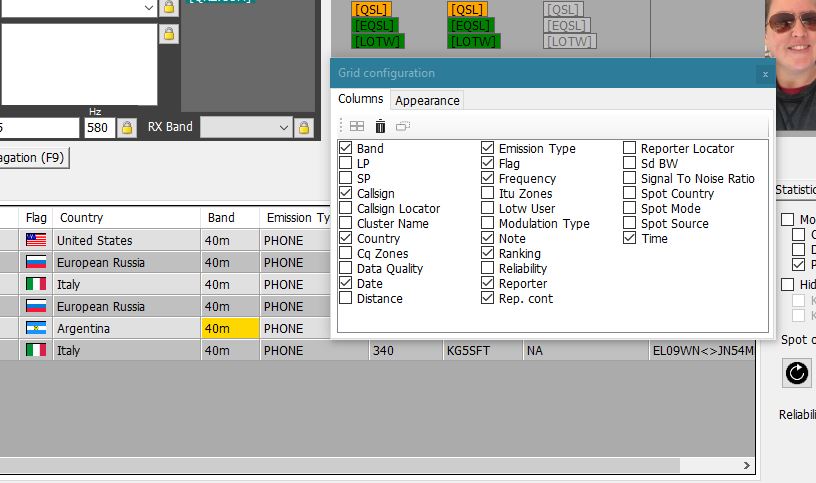Click the Emission Type column header
The height and width of the screenshot is (483, 816).
pyautogui.click(x=296, y=218)
